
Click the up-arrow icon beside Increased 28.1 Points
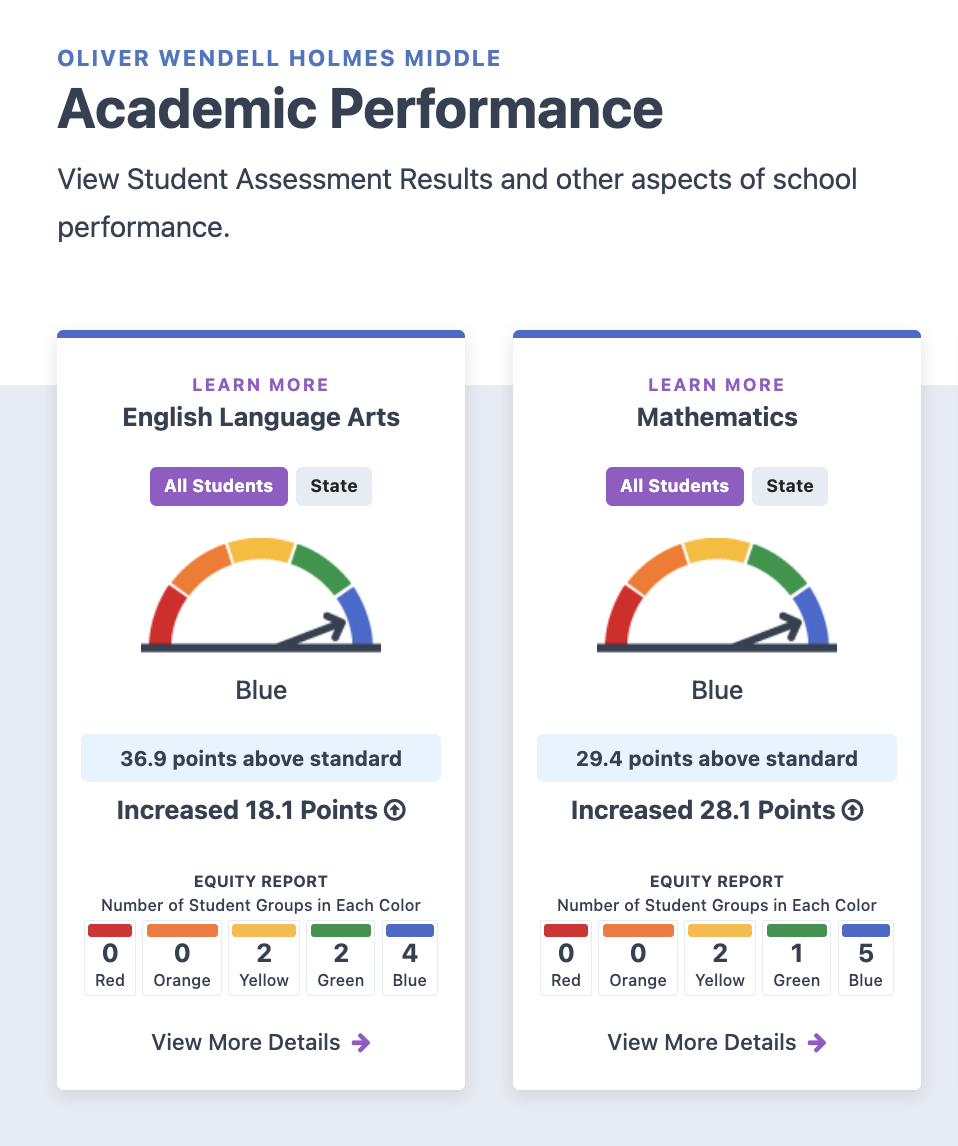(x=852, y=810)
